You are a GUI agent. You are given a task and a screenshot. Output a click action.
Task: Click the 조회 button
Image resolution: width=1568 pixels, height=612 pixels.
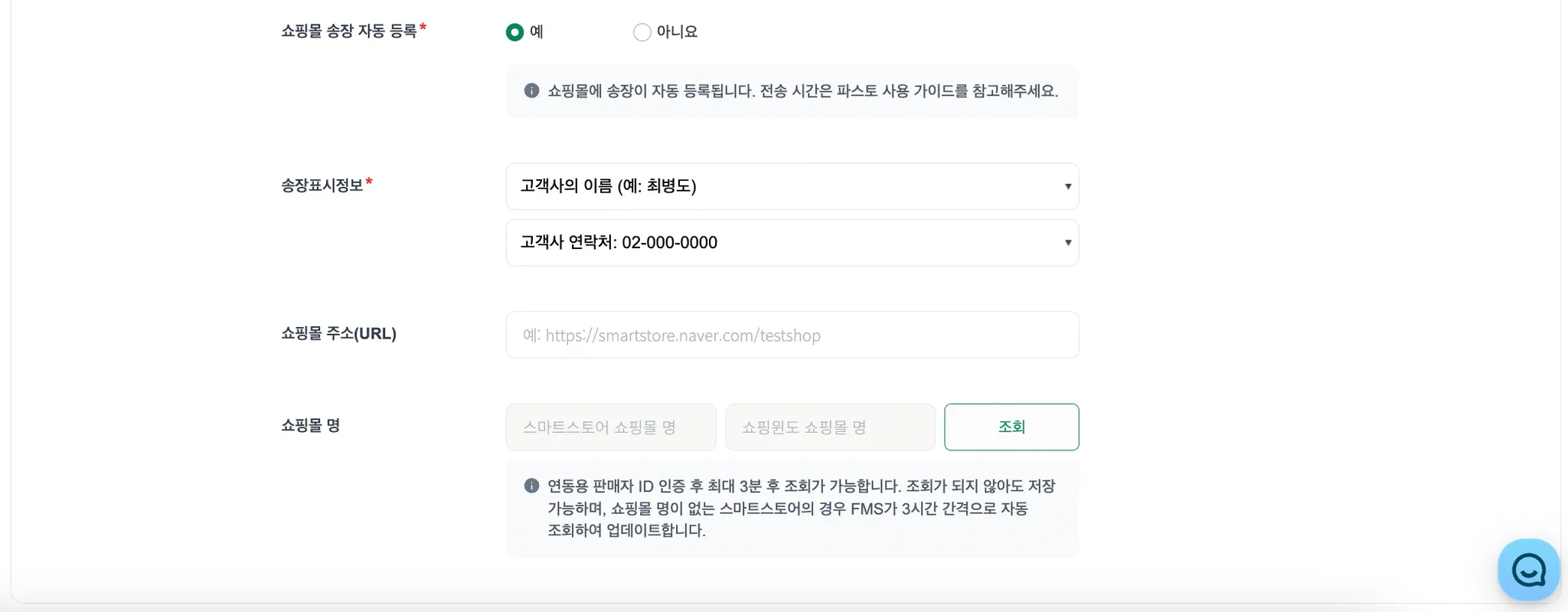coord(1011,427)
